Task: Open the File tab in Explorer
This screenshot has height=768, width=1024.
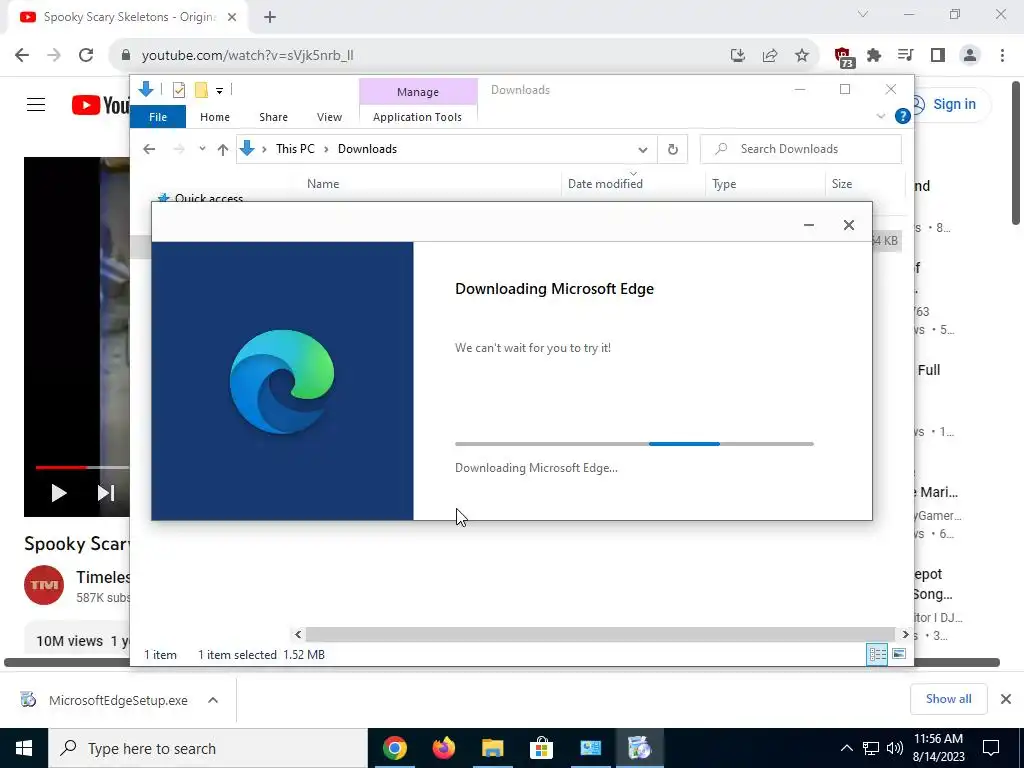Action: [x=158, y=117]
